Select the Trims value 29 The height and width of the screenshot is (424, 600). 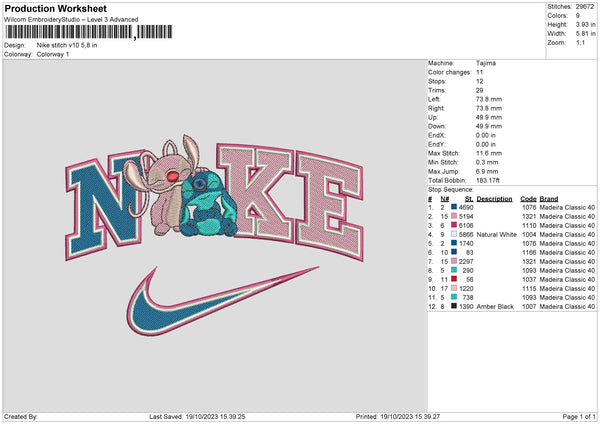(x=479, y=90)
